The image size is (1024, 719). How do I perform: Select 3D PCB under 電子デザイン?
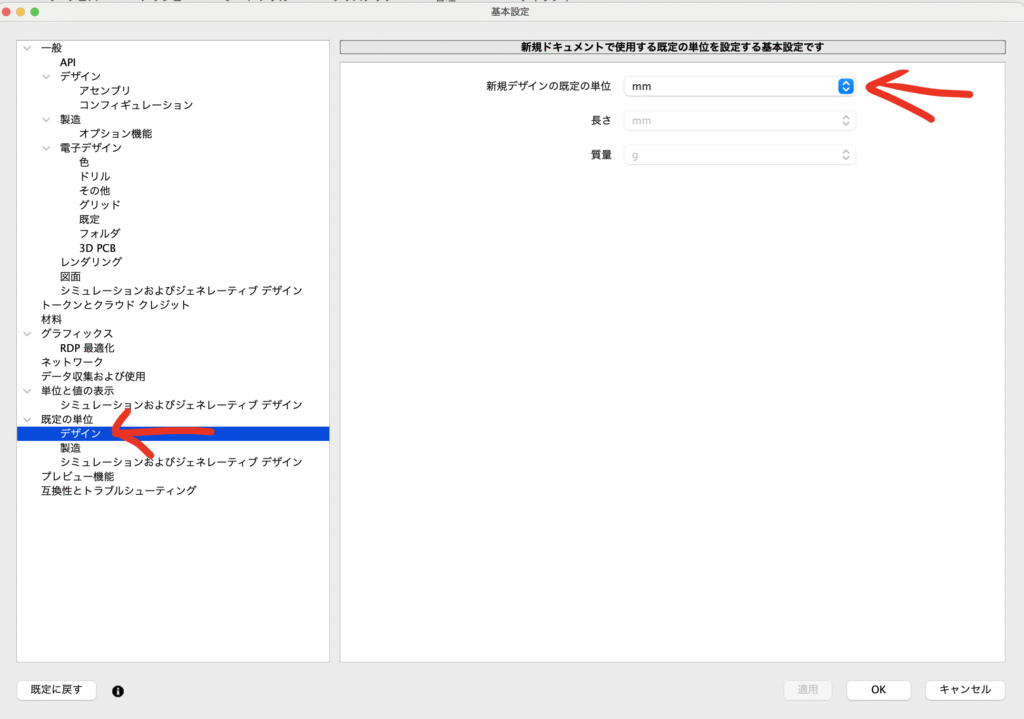click(99, 248)
